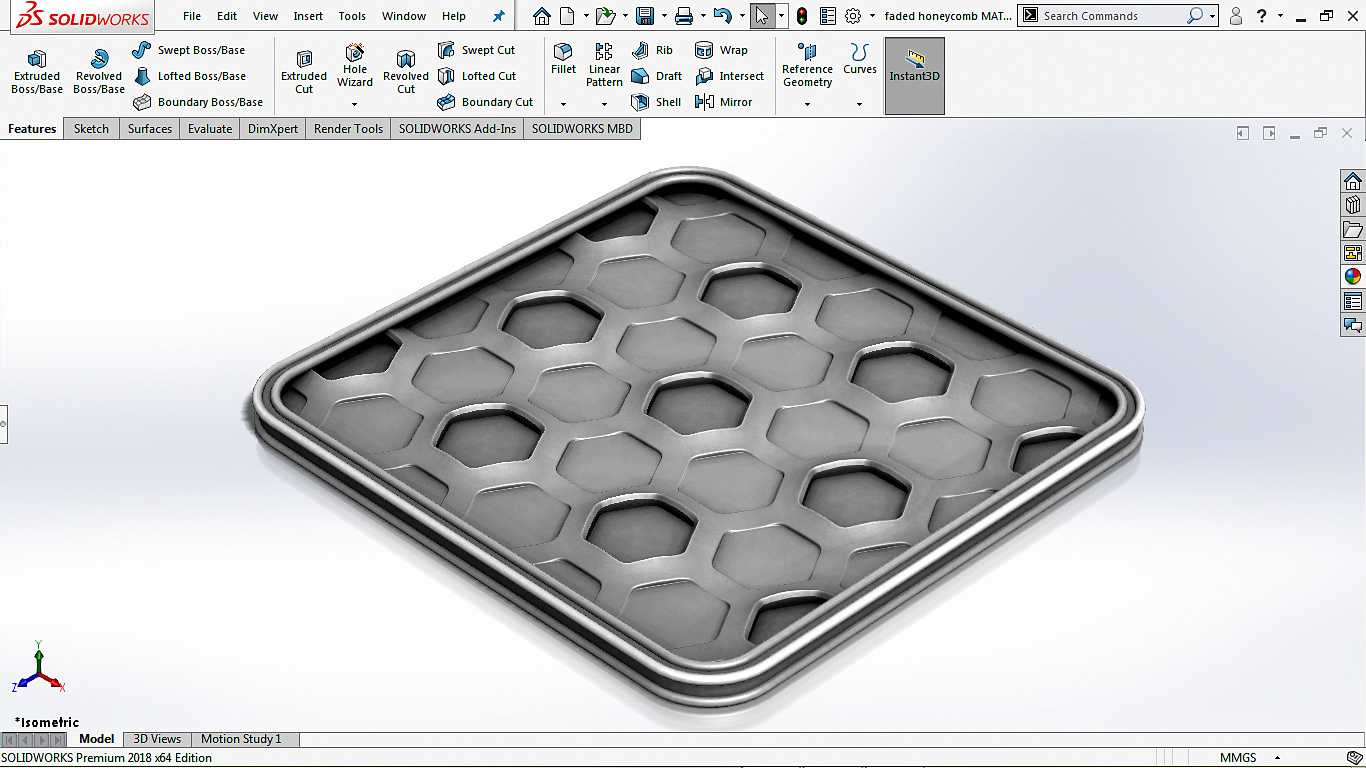Activate the Select cursor tool
Image resolution: width=1366 pixels, height=768 pixels.
click(x=762, y=16)
